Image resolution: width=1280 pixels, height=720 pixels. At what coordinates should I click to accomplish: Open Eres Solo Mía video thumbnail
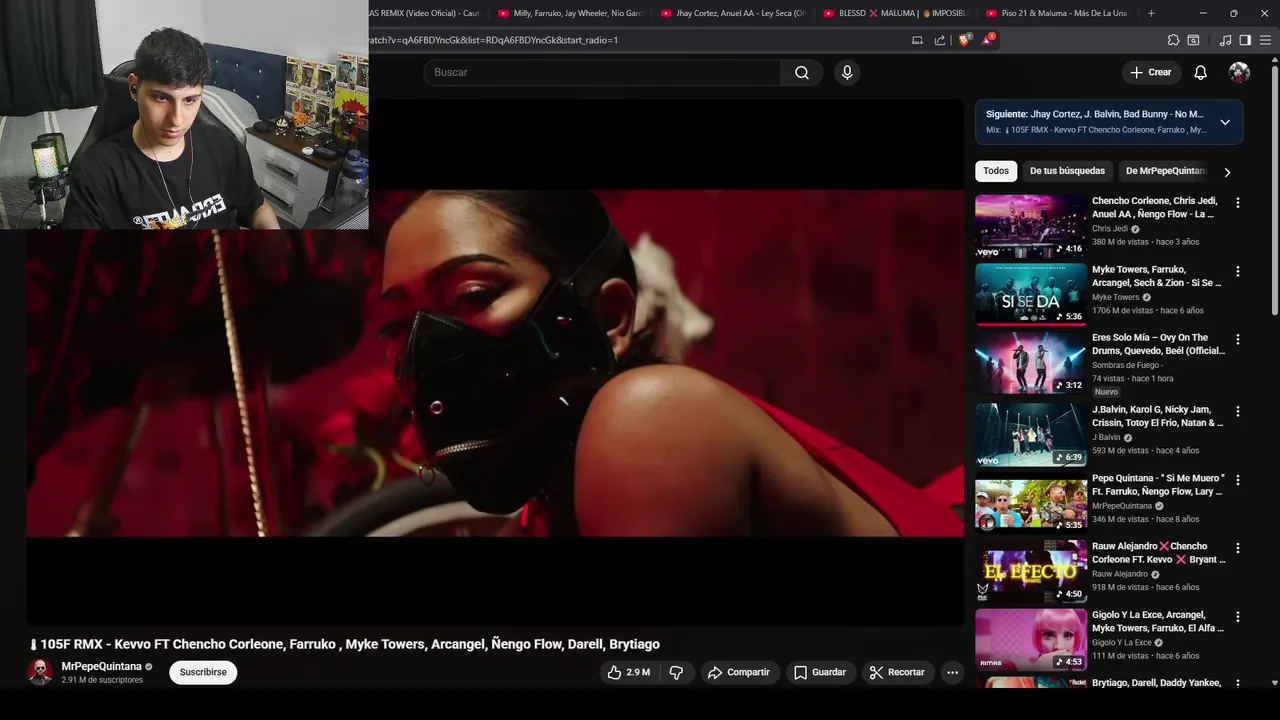tap(1030, 363)
